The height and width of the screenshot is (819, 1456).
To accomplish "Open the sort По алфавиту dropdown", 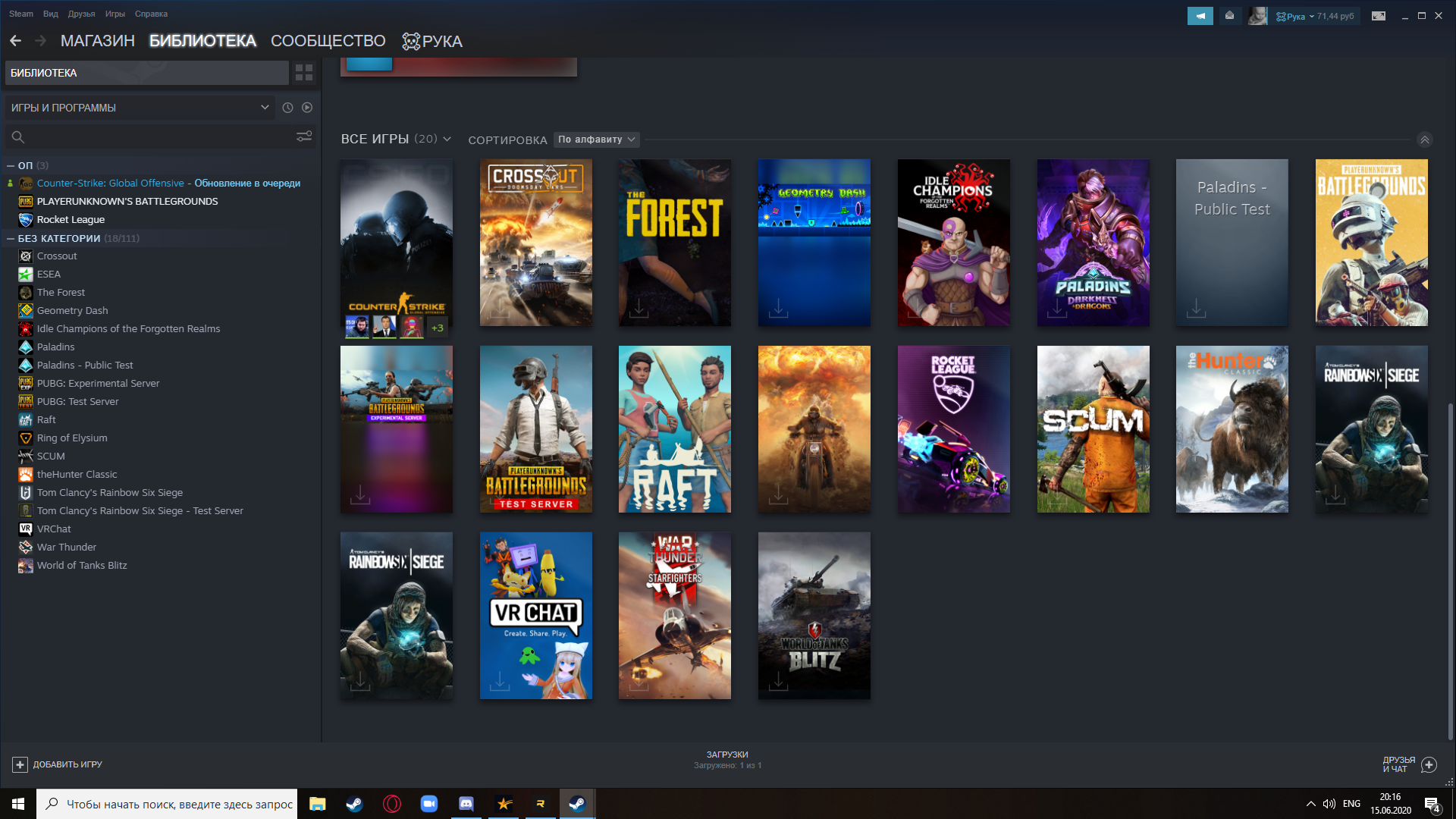I will coord(596,140).
